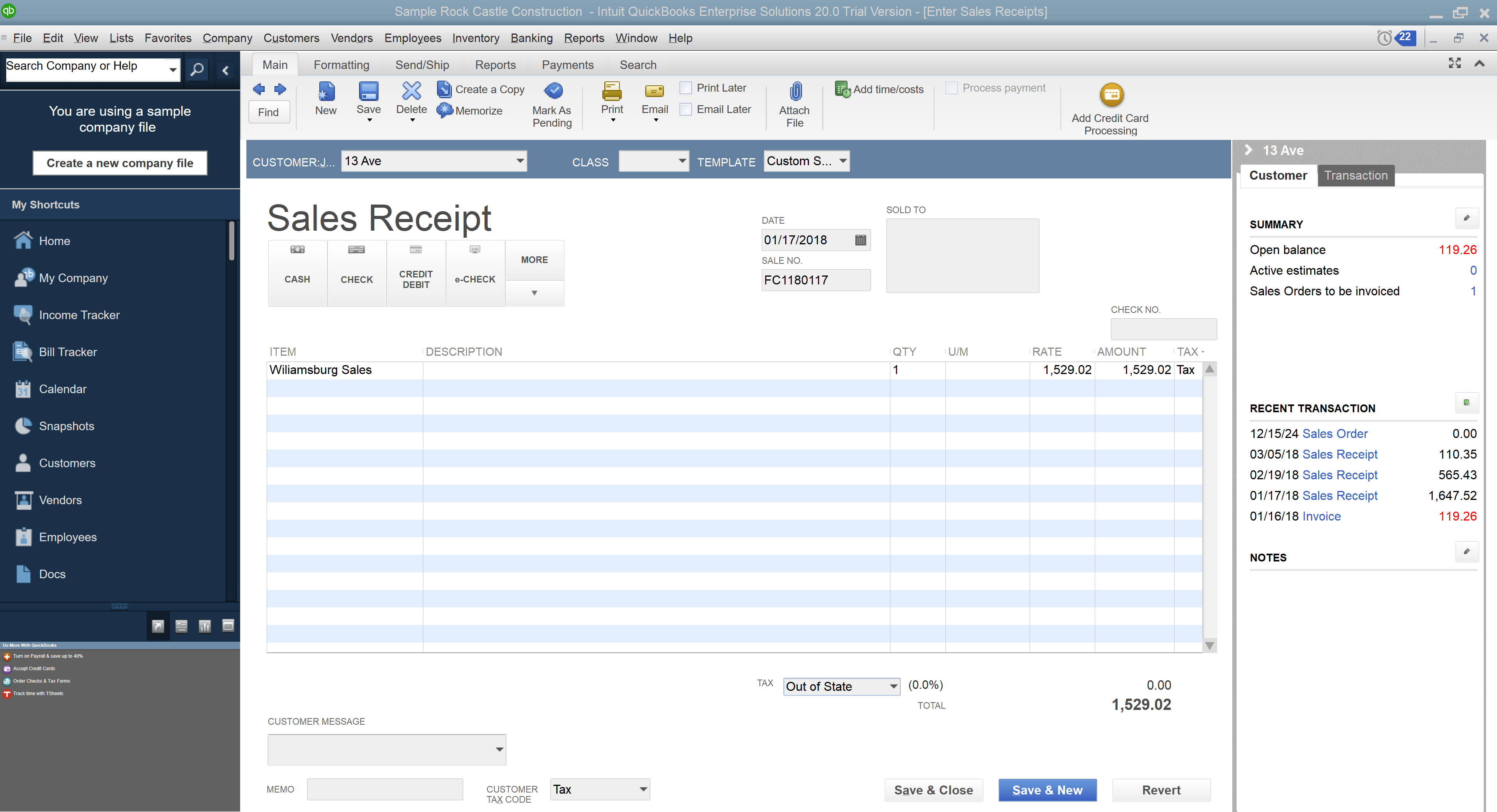Create a New sales receipt icon
The width and height of the screenshot is (1497, 812).
pos(326,91)
